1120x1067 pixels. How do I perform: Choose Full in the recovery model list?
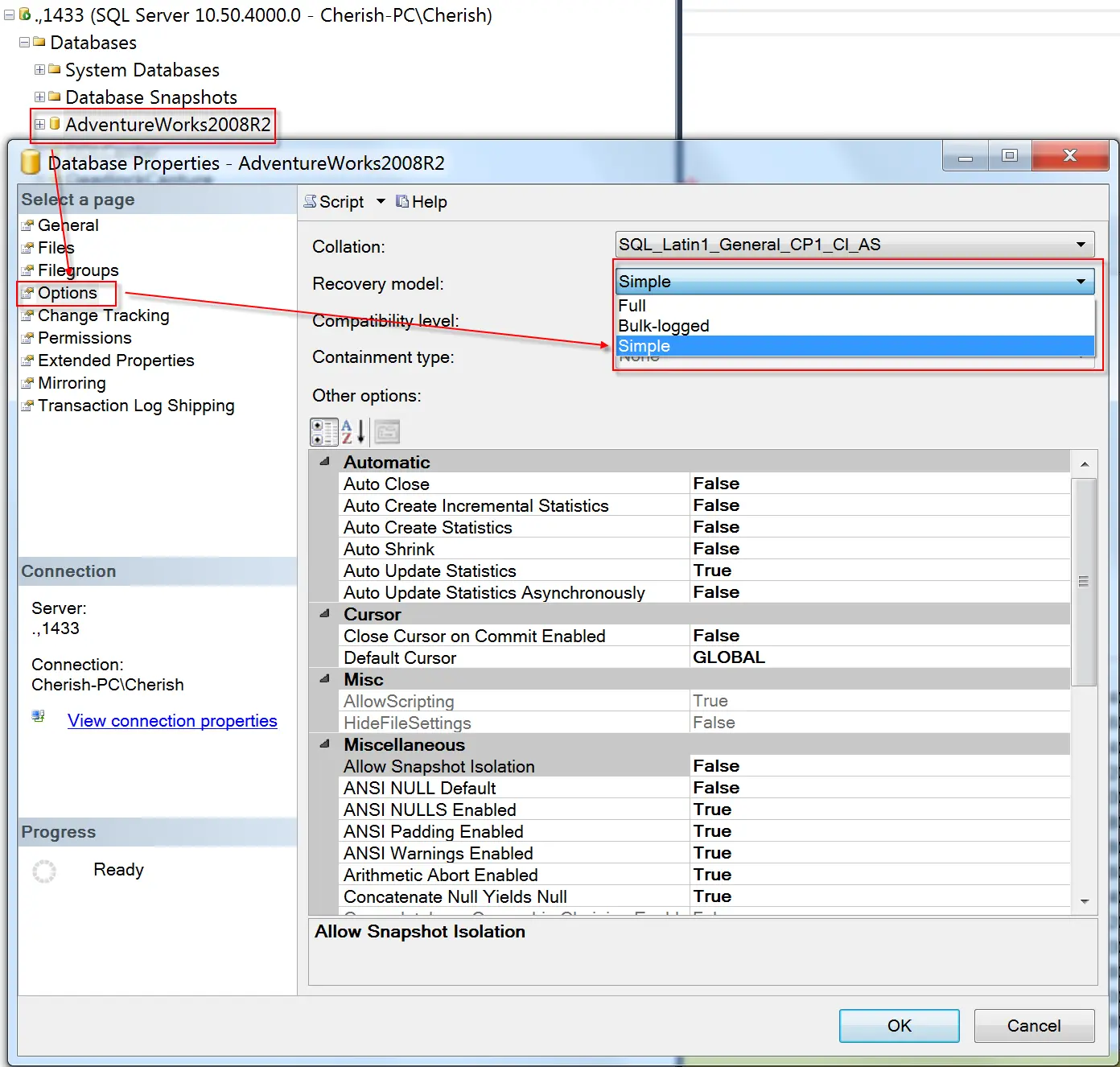[855, 306]
